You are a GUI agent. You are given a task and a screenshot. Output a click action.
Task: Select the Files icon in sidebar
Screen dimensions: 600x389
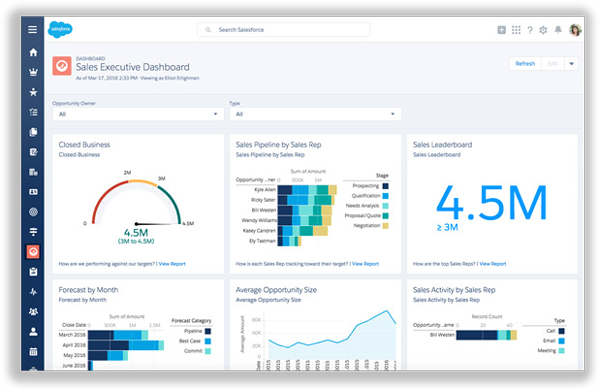[33, 132]
